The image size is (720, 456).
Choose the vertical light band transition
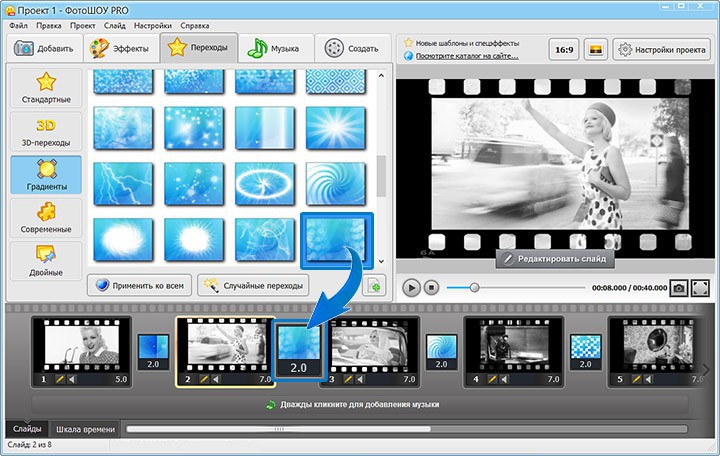(264, 128)
